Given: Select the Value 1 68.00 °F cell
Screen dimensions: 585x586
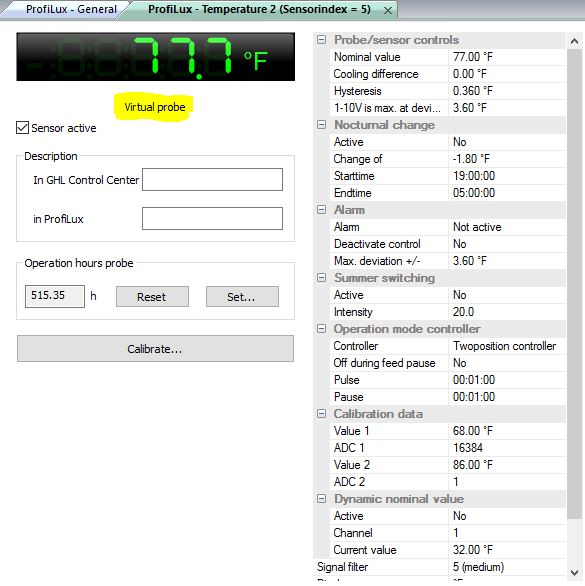Looking at the screenshot, I should pyautogui.click(x=507, y=431).
